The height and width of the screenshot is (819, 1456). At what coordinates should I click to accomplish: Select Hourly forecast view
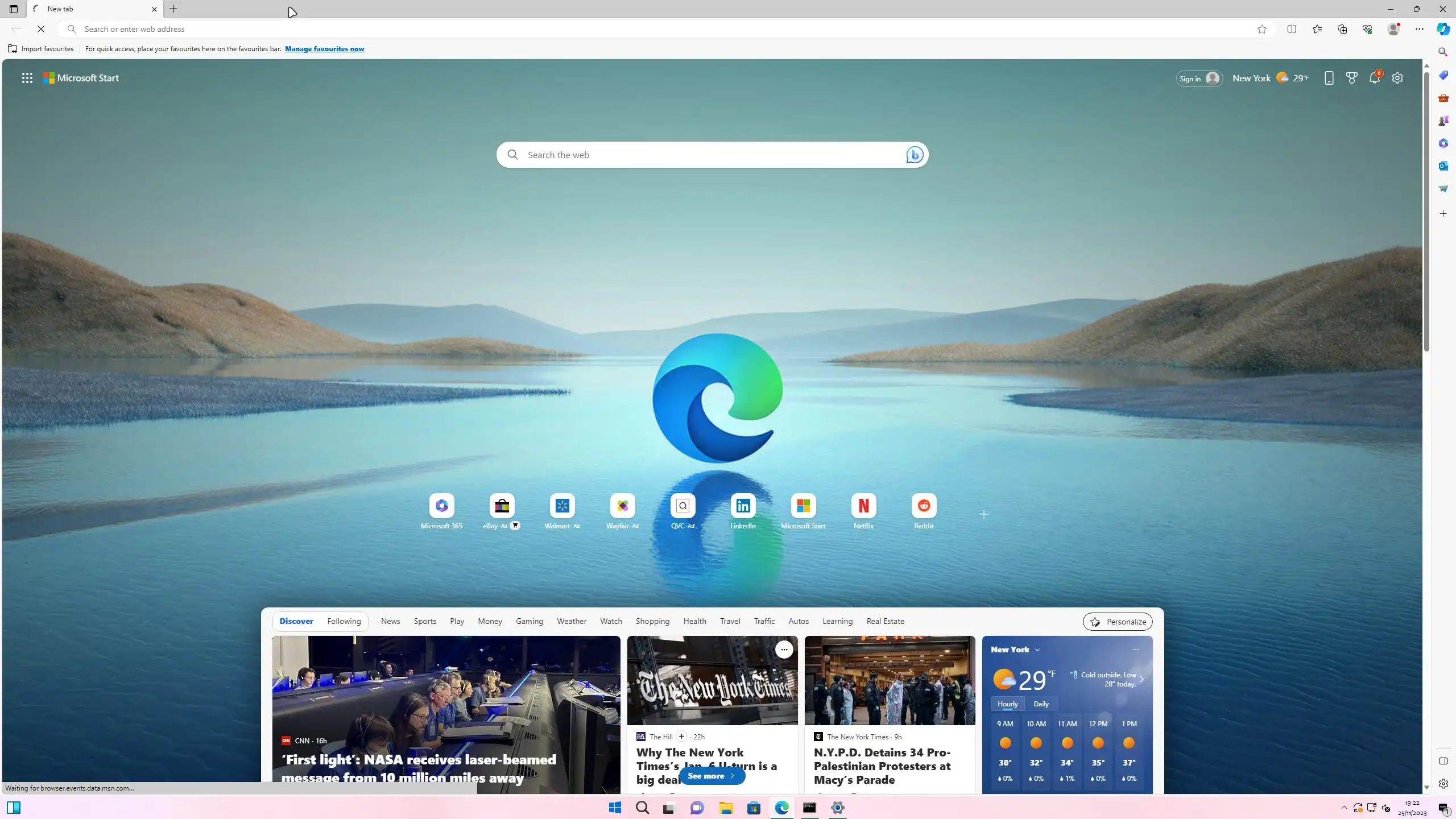point(1007,704)
